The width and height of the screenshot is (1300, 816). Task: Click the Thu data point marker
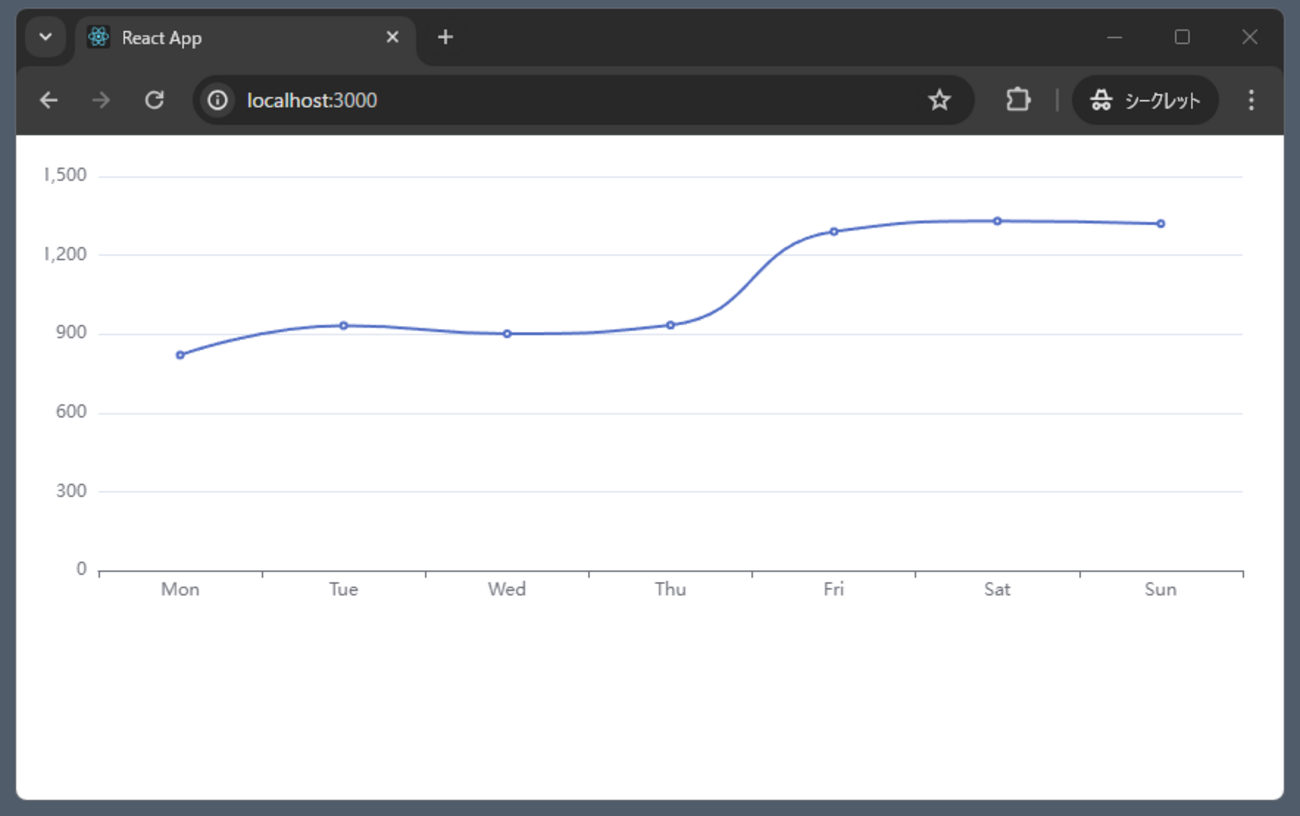tap(670, 325)
